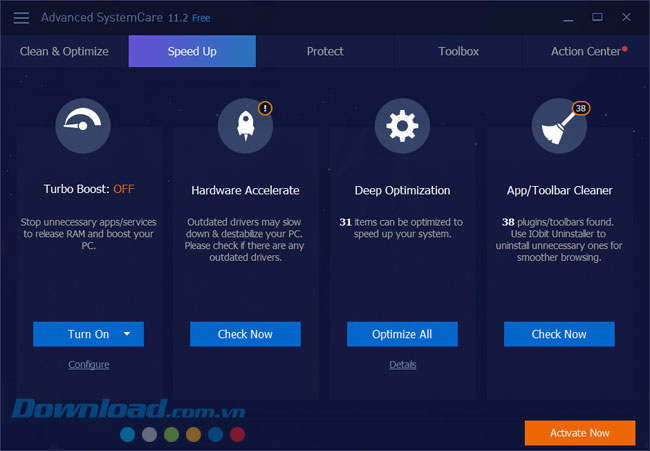Click the Deep Optimization gear icon
This screenshot has width=650, height=451.
(402, 126)
